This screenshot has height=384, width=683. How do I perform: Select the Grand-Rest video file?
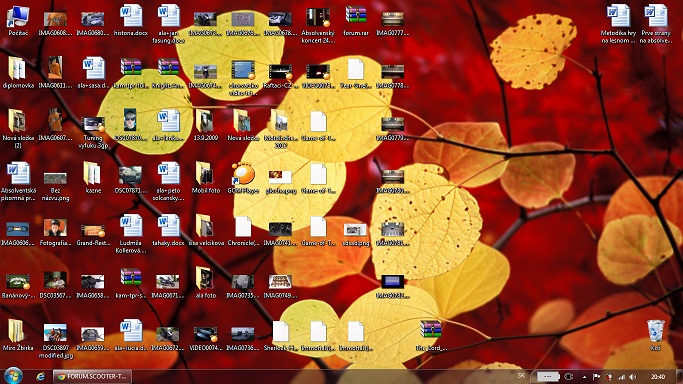[x=93, y=234]
